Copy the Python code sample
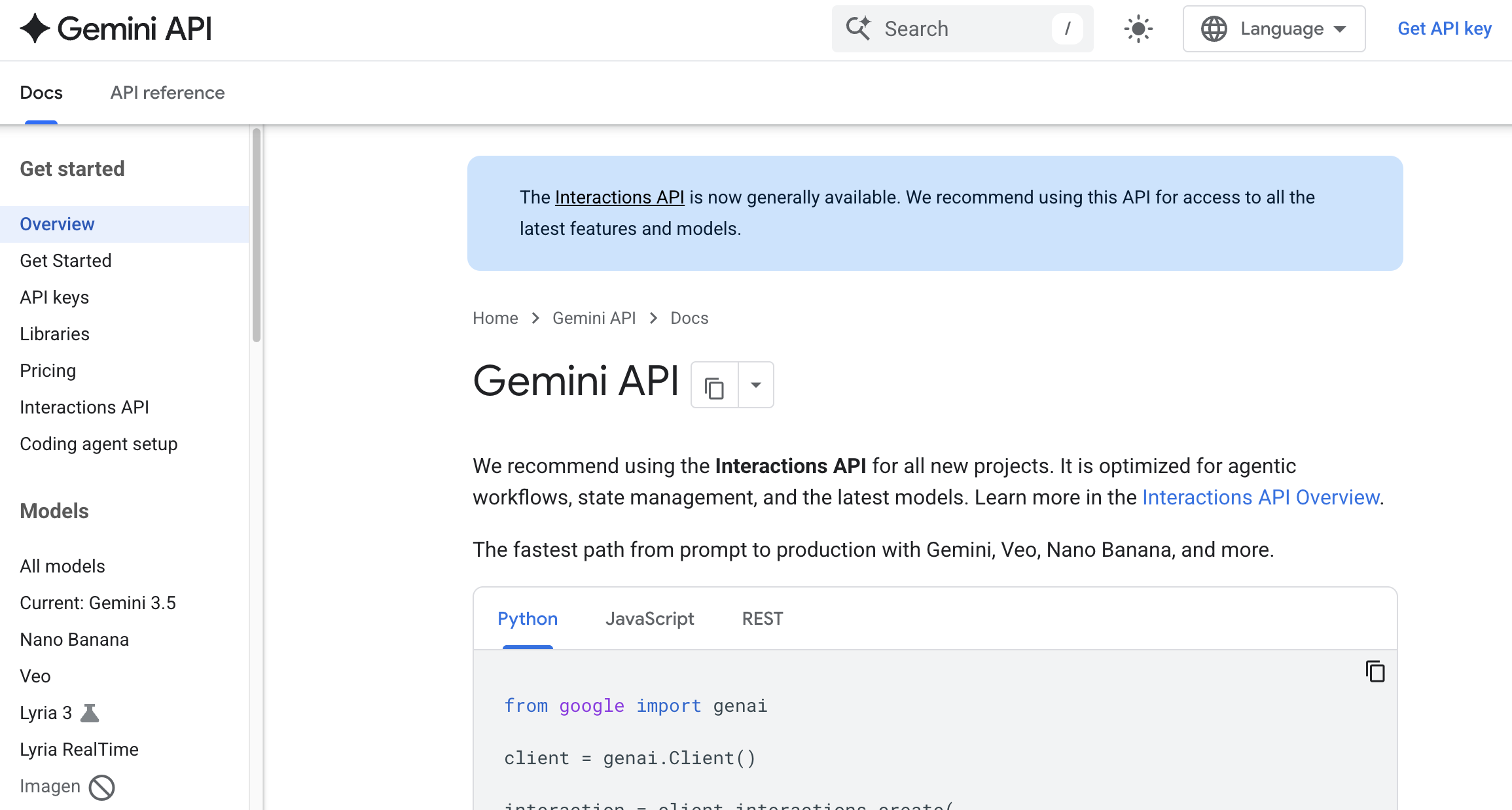 [1375, 671]
